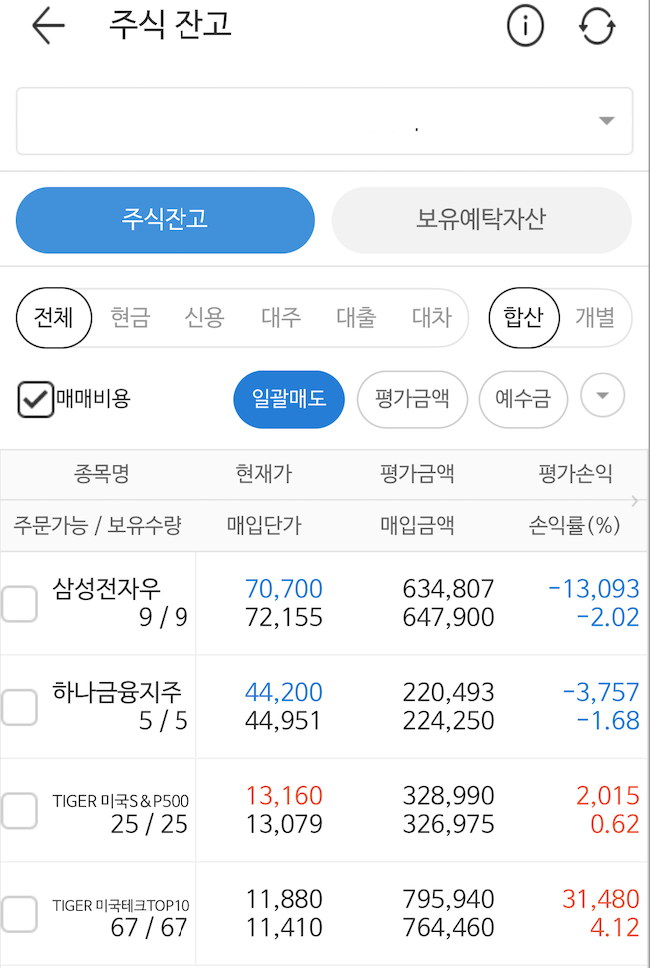Open the 삼성전자우 stock name
This screenshot has width=650, height=968.
coord(106,589)
